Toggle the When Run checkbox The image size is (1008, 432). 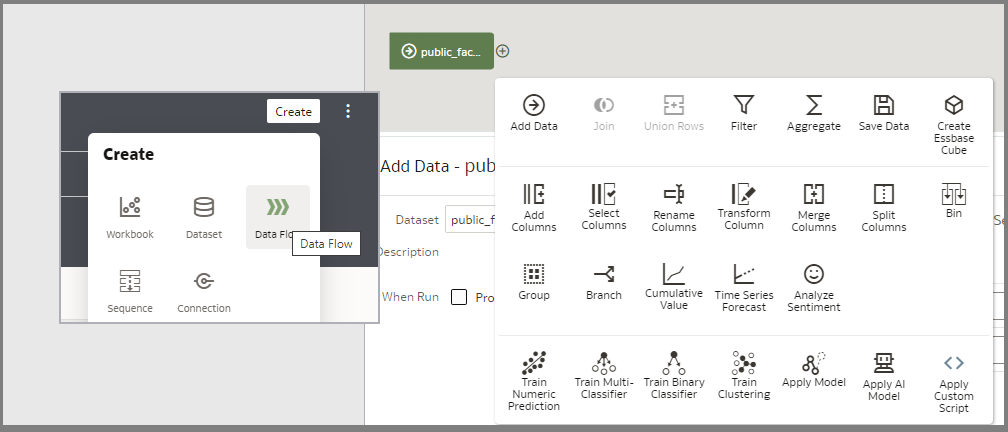point(459,297)
